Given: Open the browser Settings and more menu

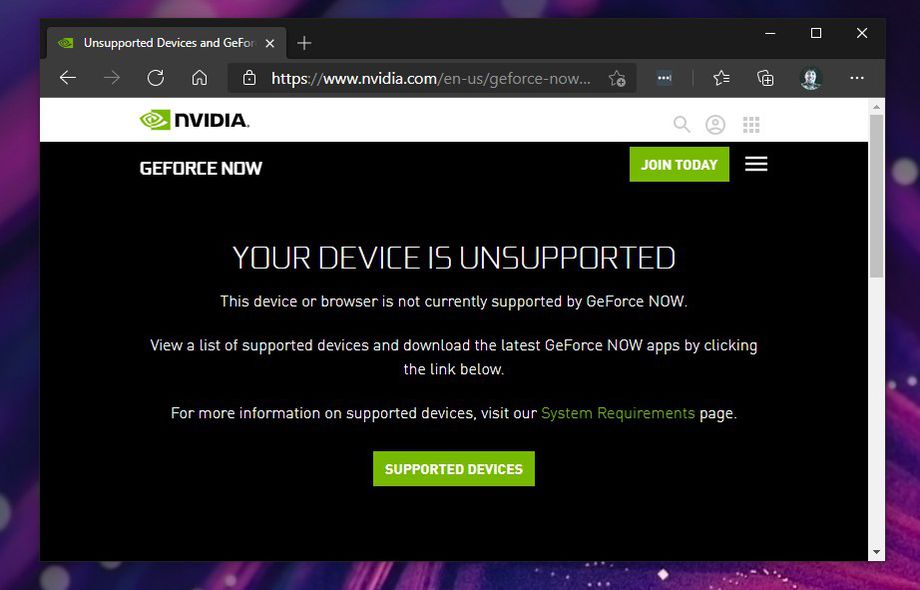Looking at the screenshot, I should point(857,78).
